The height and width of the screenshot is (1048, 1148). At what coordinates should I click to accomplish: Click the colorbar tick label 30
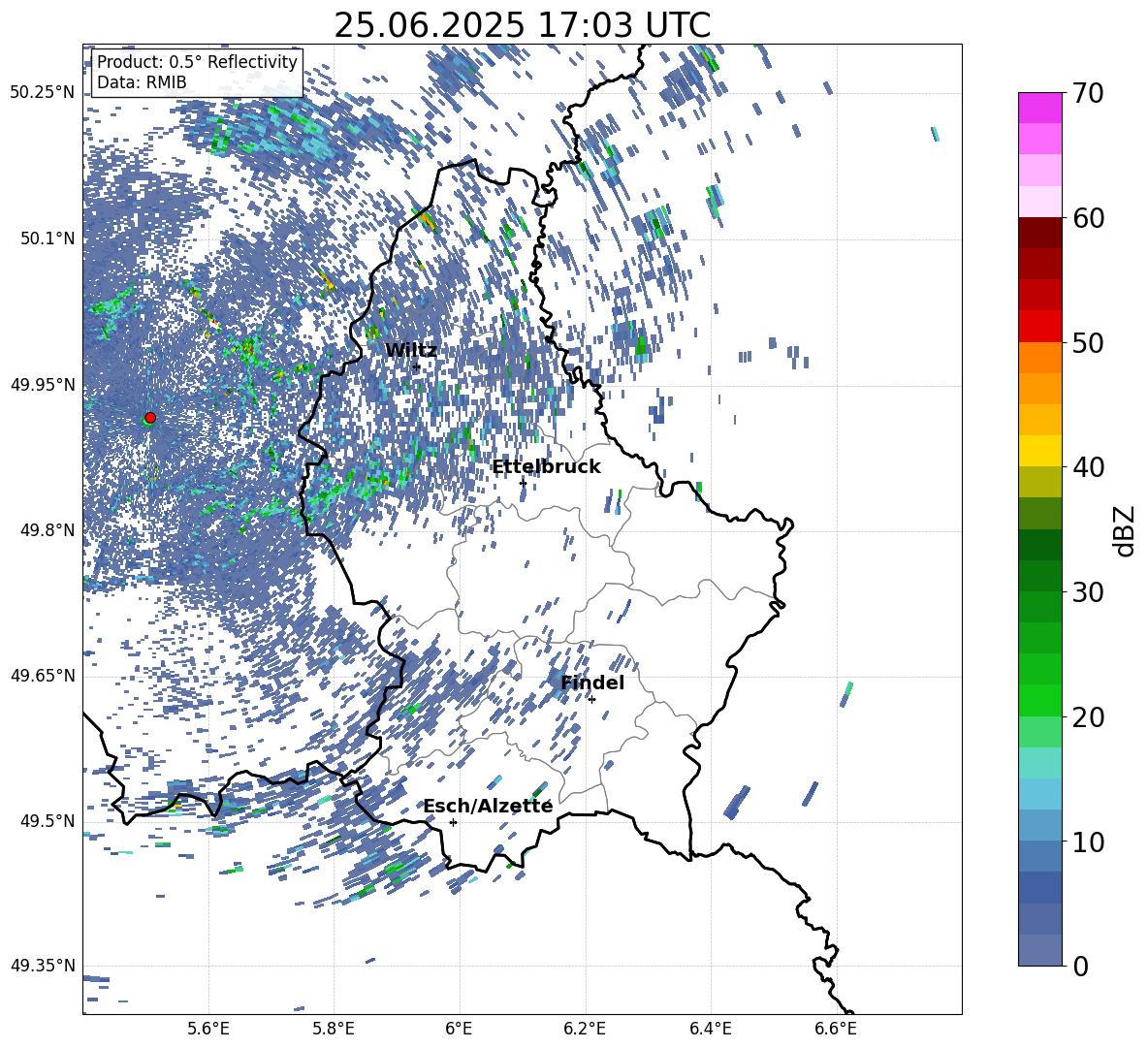click(x=1088, y=591)
